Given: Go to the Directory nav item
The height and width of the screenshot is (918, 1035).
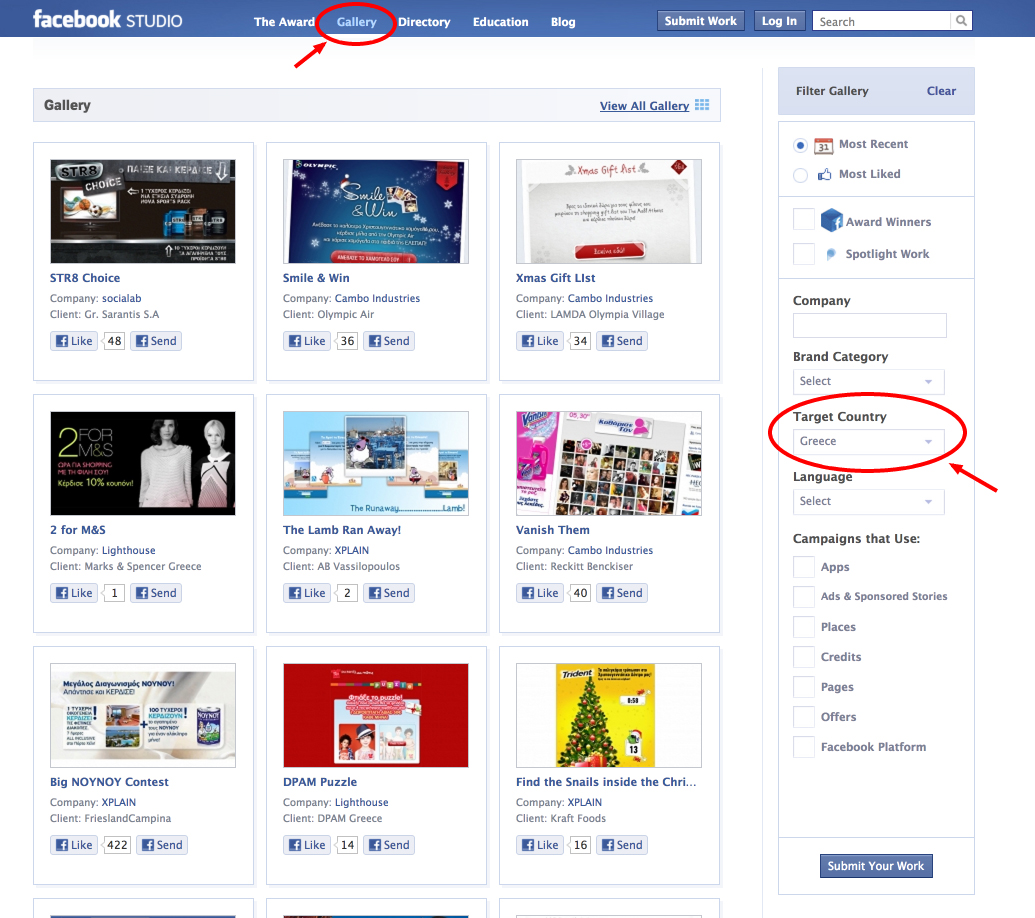Looking at the screenshot, I should pos(424,22).
